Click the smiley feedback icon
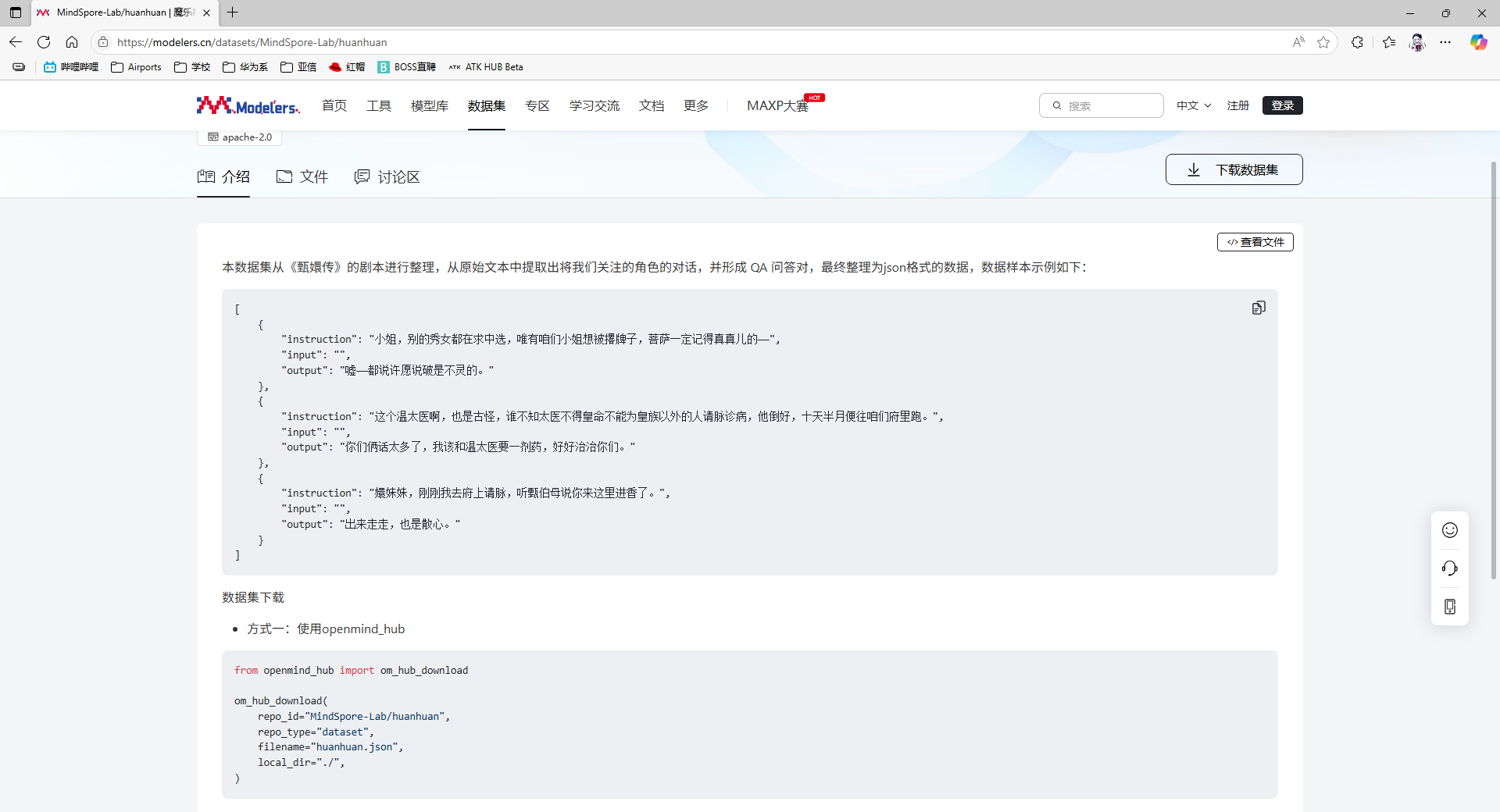Viewport: 1500px width, 812px height. [1449, 530]
